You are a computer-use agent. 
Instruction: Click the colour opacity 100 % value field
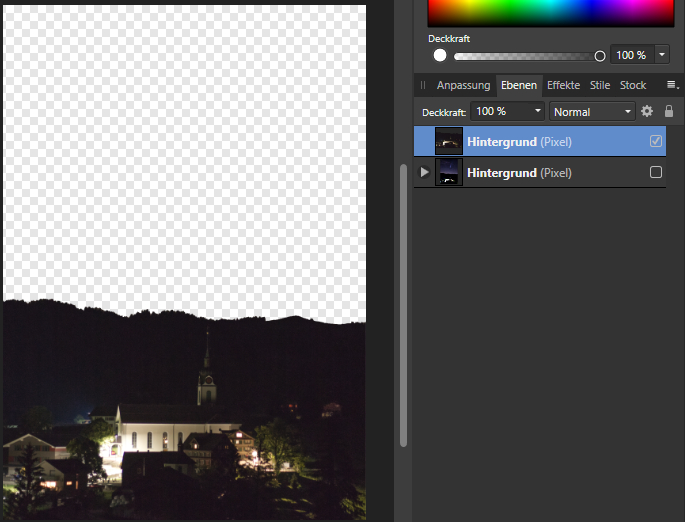(632, 55)
